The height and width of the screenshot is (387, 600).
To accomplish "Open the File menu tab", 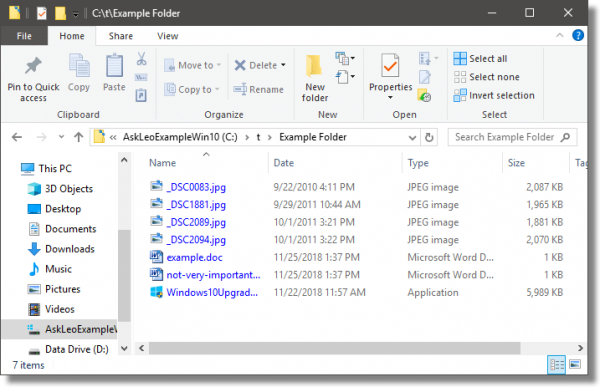I will pos(24,36).
